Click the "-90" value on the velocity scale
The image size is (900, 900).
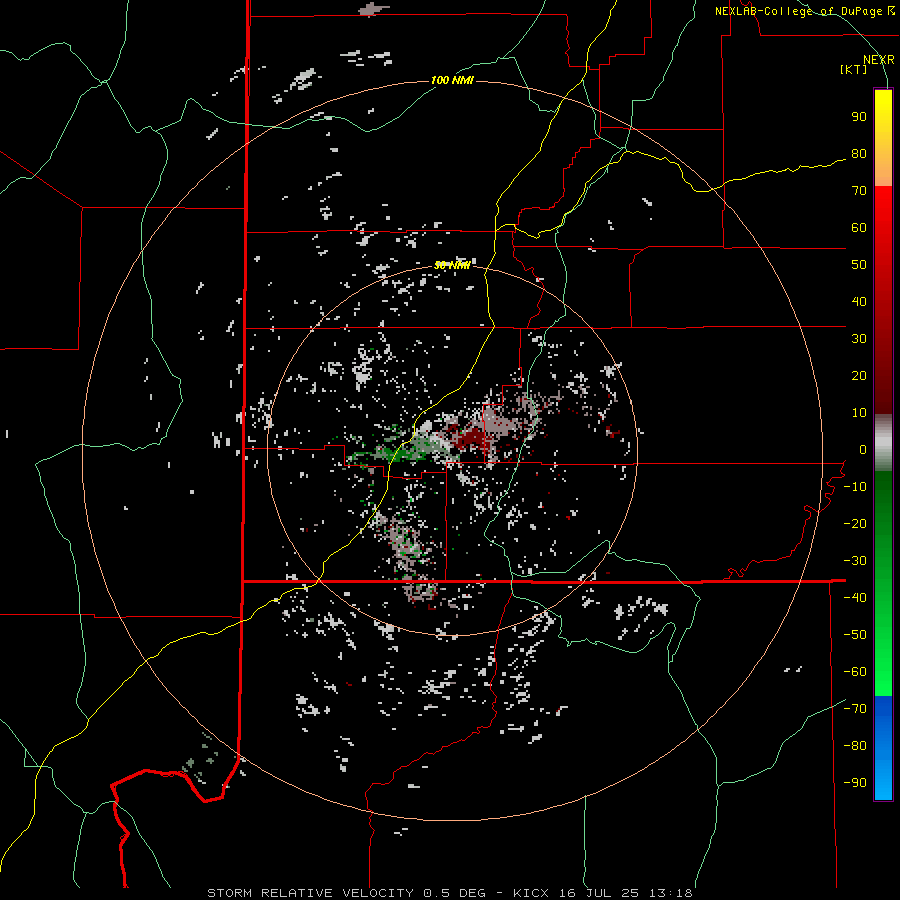[855, 782]
